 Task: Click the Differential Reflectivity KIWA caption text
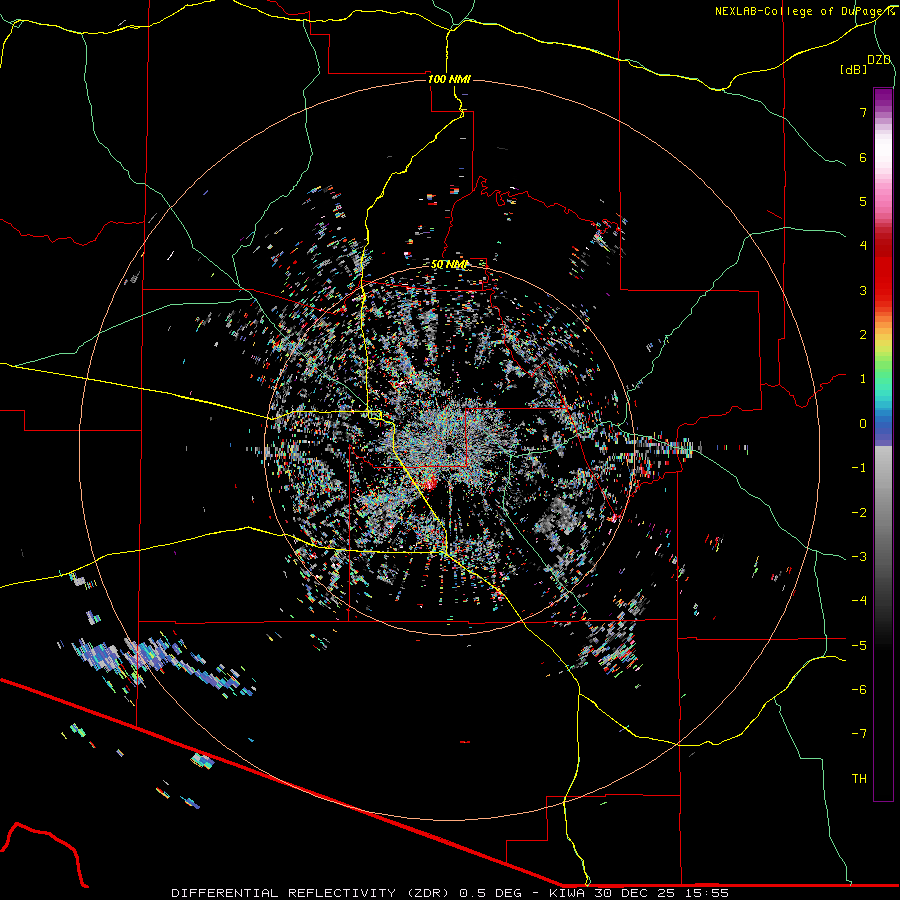click(x=450, y=893)
